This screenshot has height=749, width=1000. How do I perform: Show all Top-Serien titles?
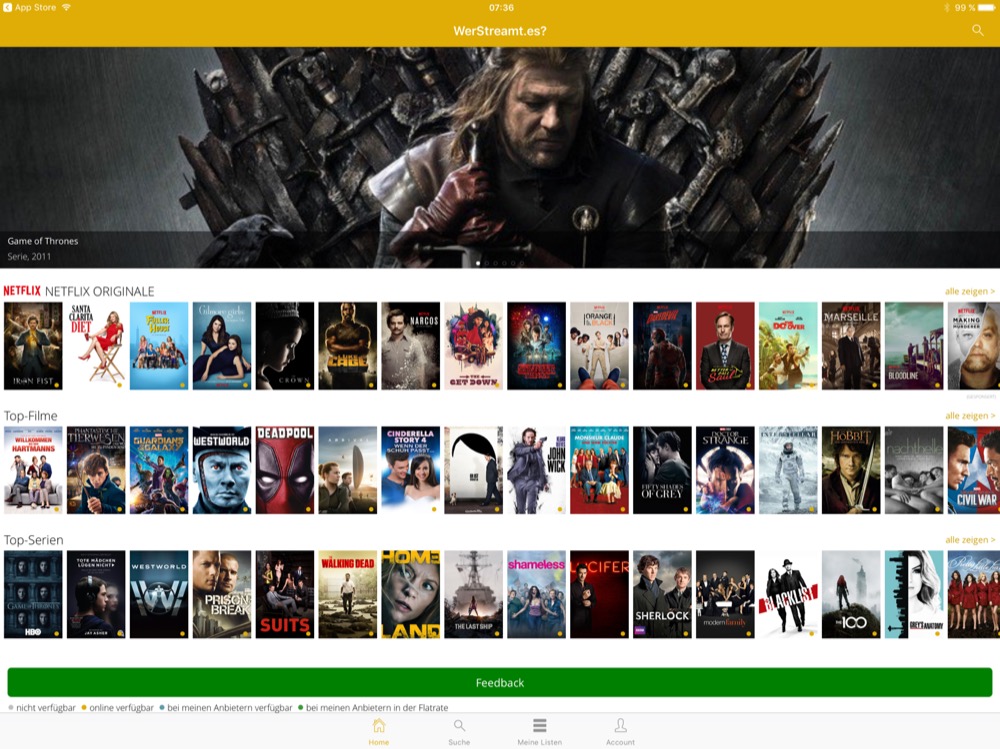pyautogui.click(x=969, y=540)
